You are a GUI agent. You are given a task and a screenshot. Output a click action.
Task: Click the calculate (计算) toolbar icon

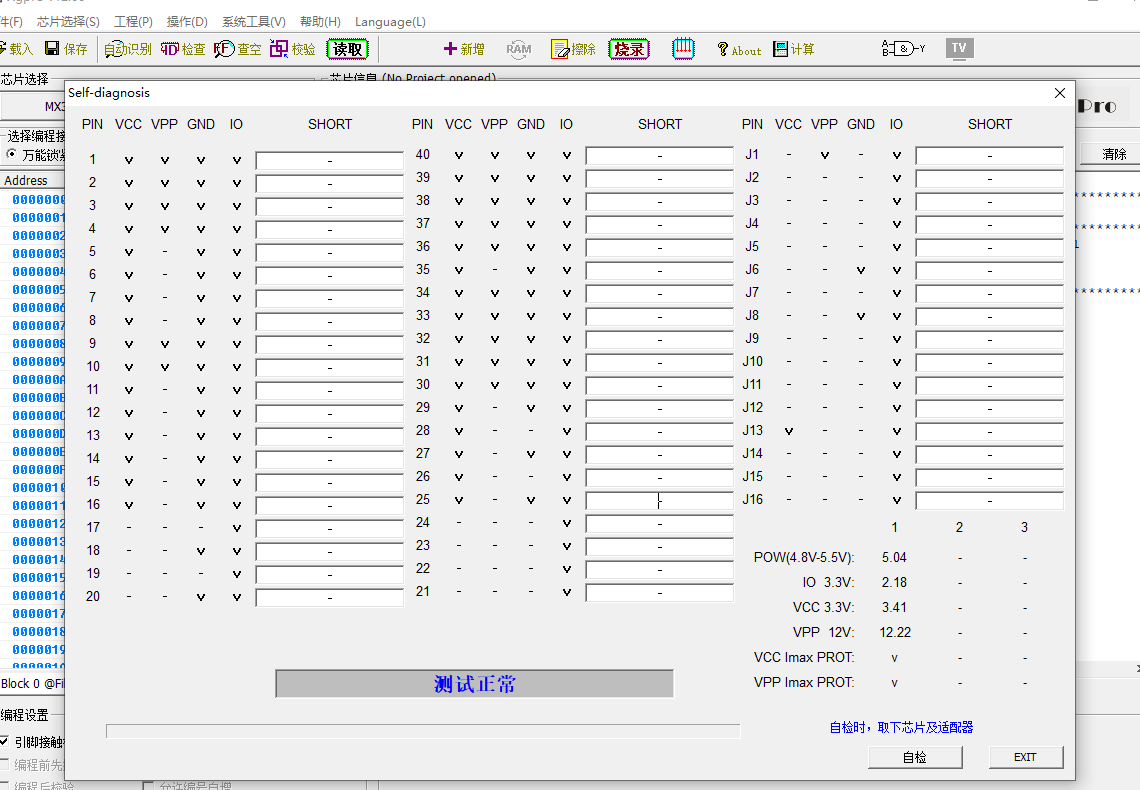tap(781, 49)
